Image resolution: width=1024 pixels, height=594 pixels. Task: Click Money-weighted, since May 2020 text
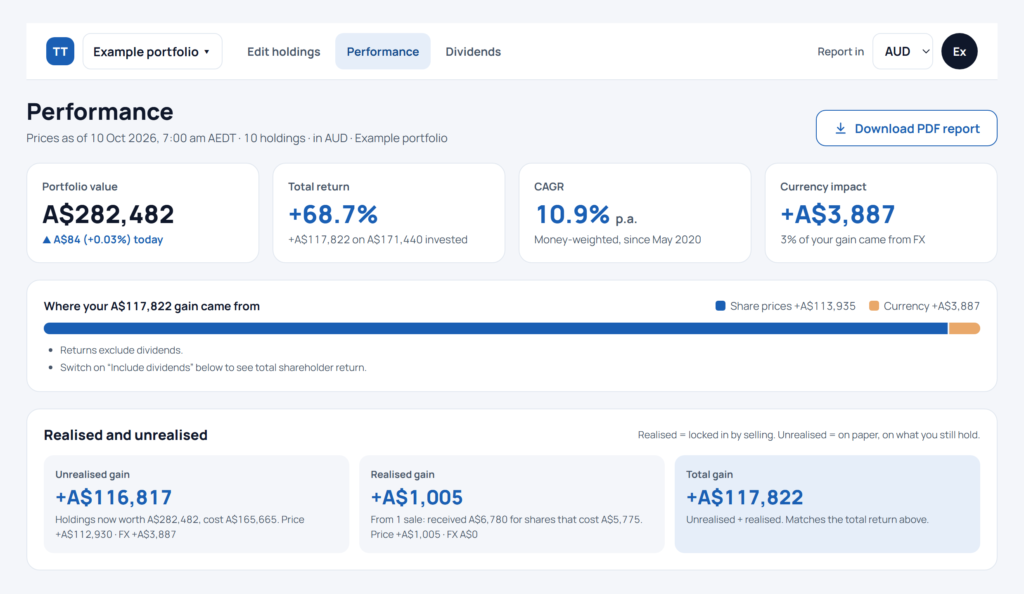click(618, 240)
